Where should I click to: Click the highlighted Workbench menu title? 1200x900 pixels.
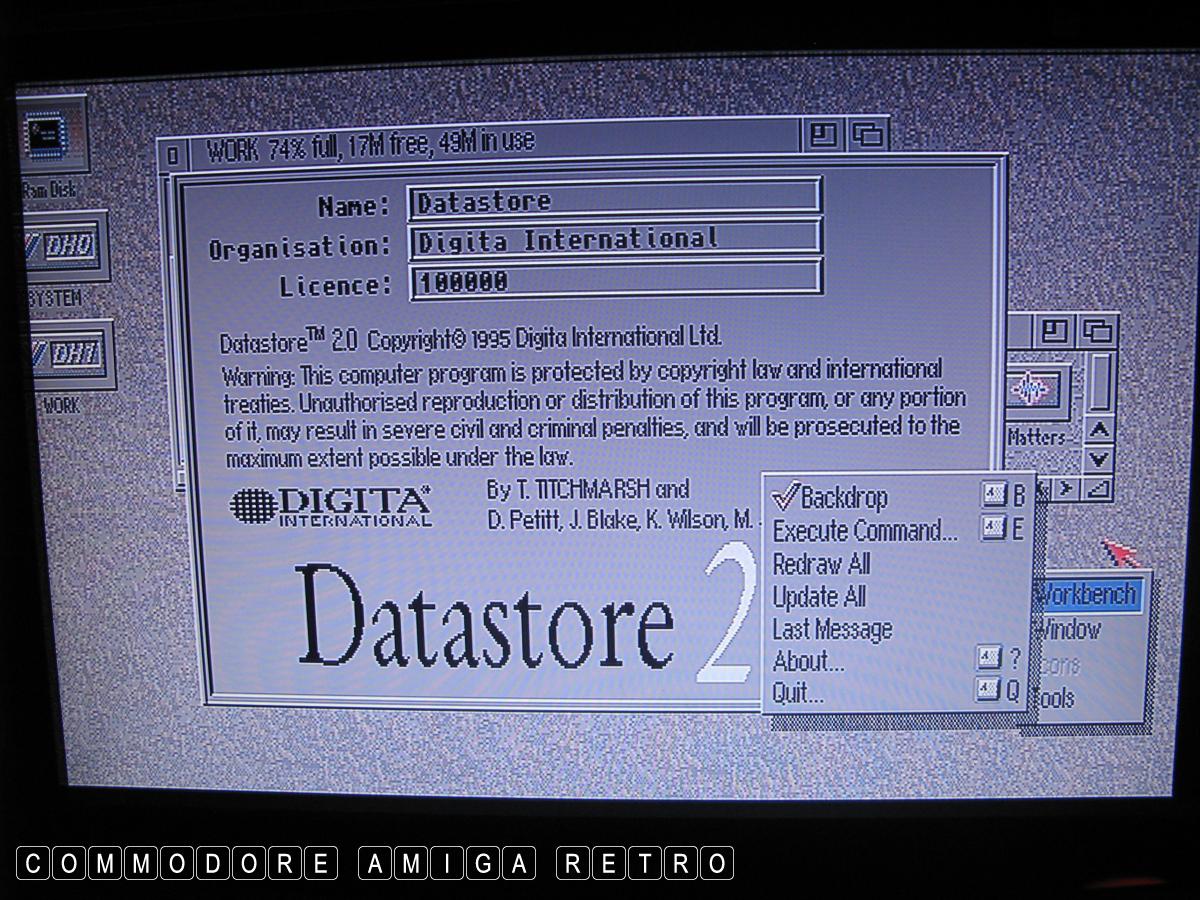pos(1088,595)
